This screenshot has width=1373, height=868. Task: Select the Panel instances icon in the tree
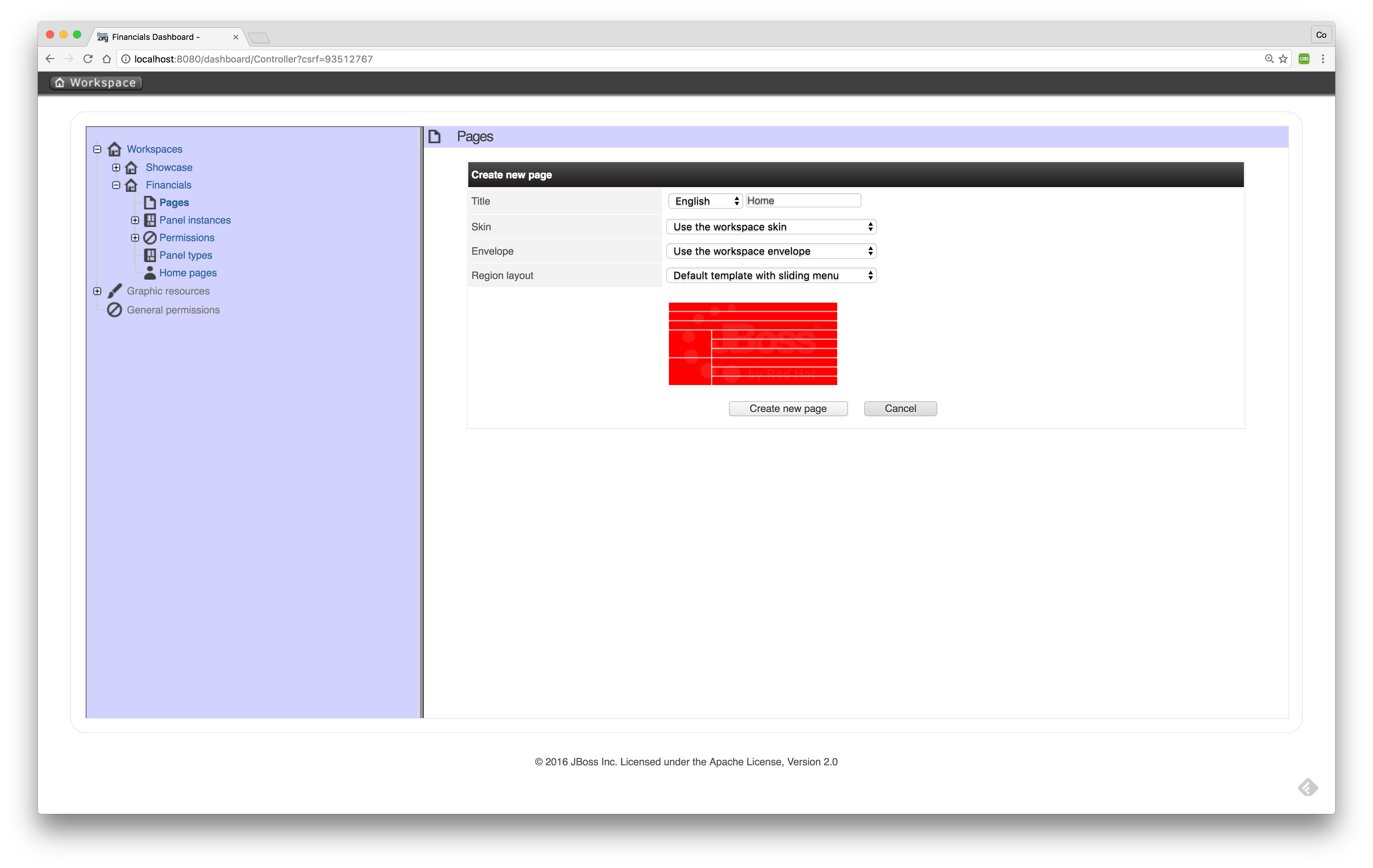pyautogui.click(x=150, y=220)
